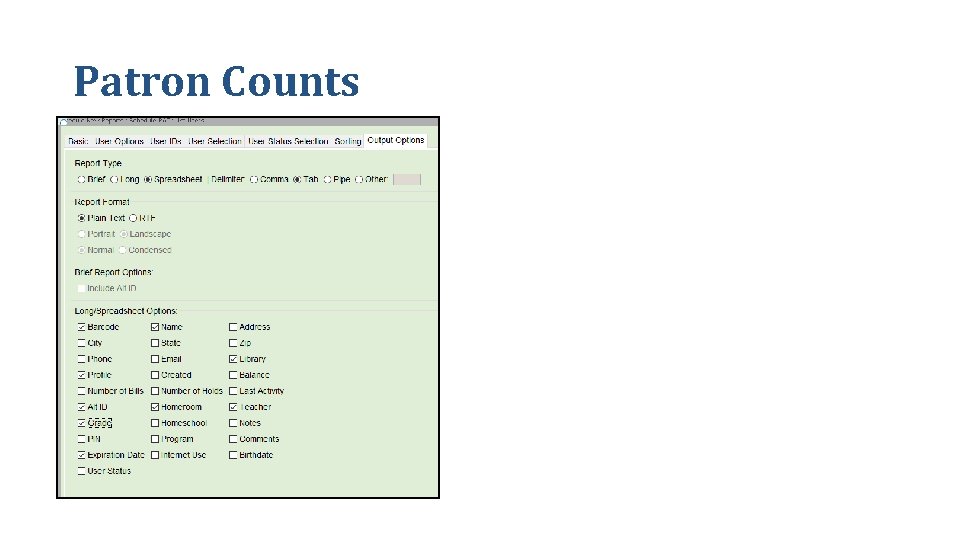Enable the Email checkbox
Viewport: 960px width, 540px height.
[155, 359]
